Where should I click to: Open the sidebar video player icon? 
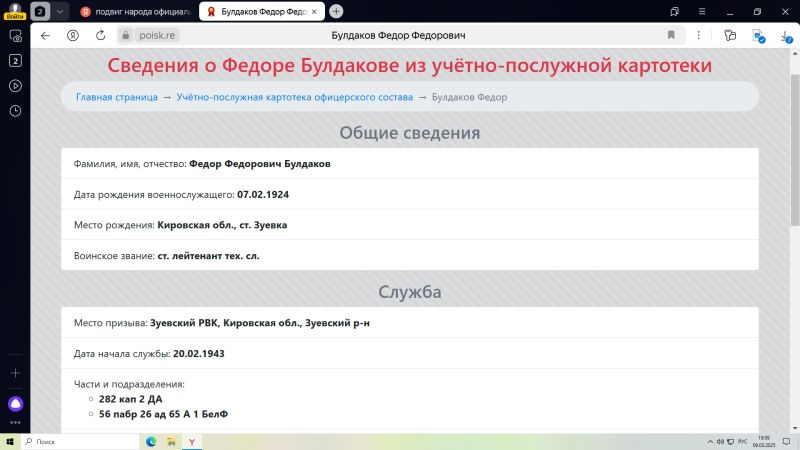(15, 86)
